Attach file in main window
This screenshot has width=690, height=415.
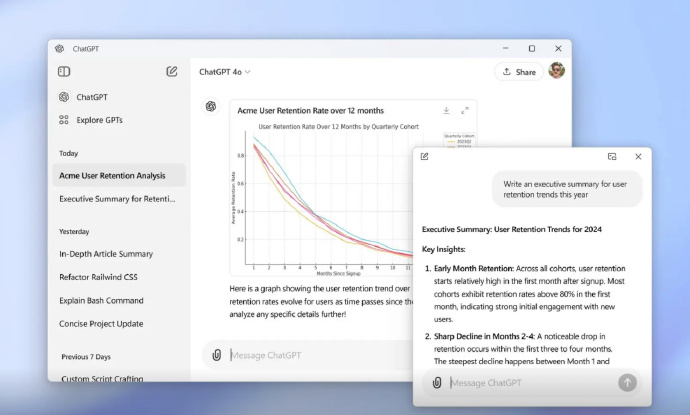(x=217, y=355)
